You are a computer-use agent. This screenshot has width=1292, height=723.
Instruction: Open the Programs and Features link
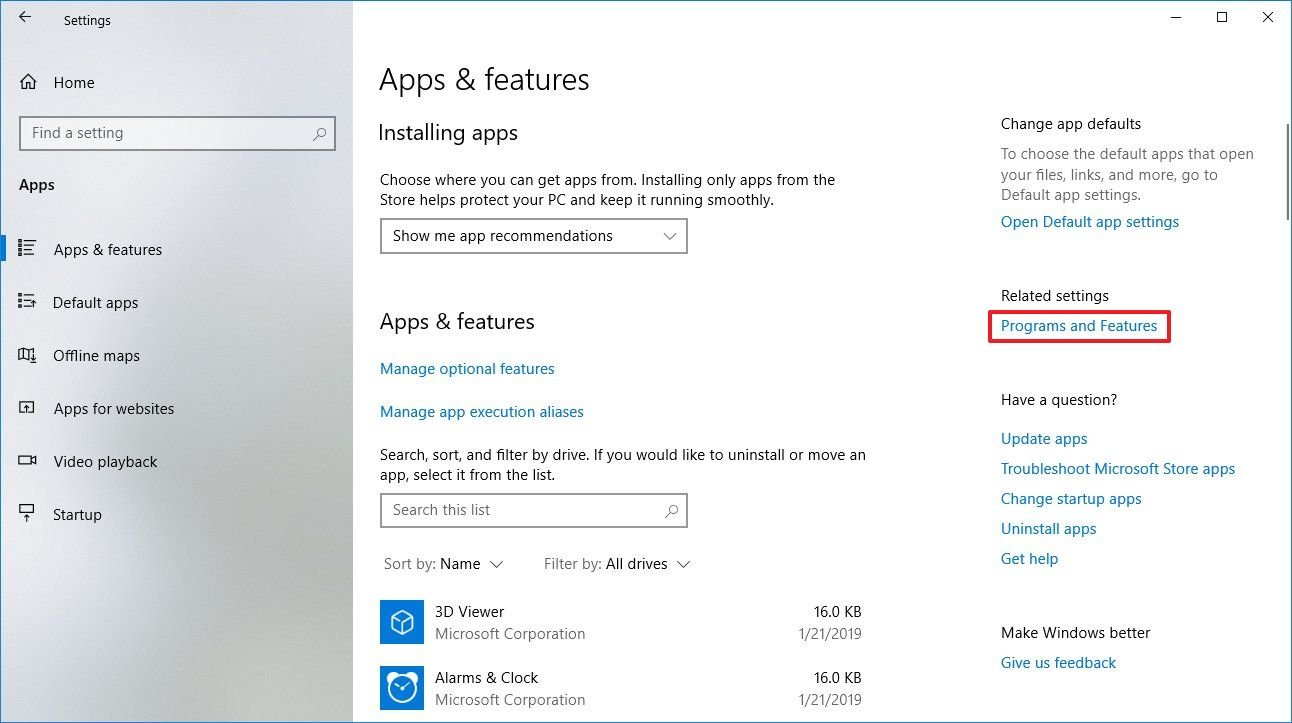[1078, 326]
